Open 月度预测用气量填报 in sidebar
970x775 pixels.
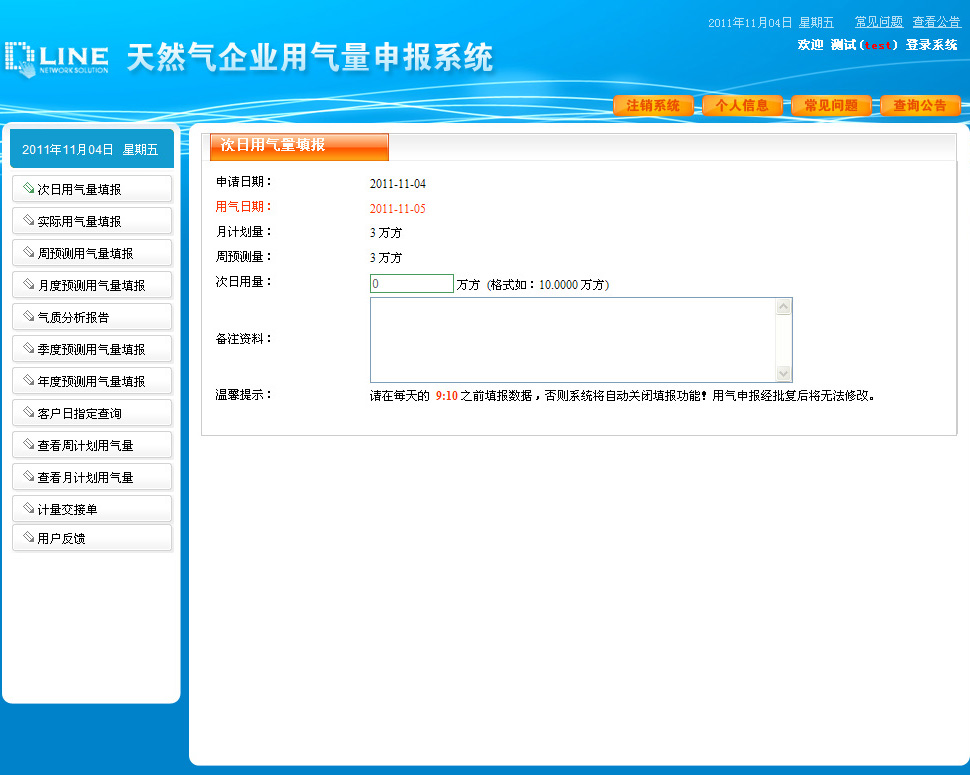point(91,286)
